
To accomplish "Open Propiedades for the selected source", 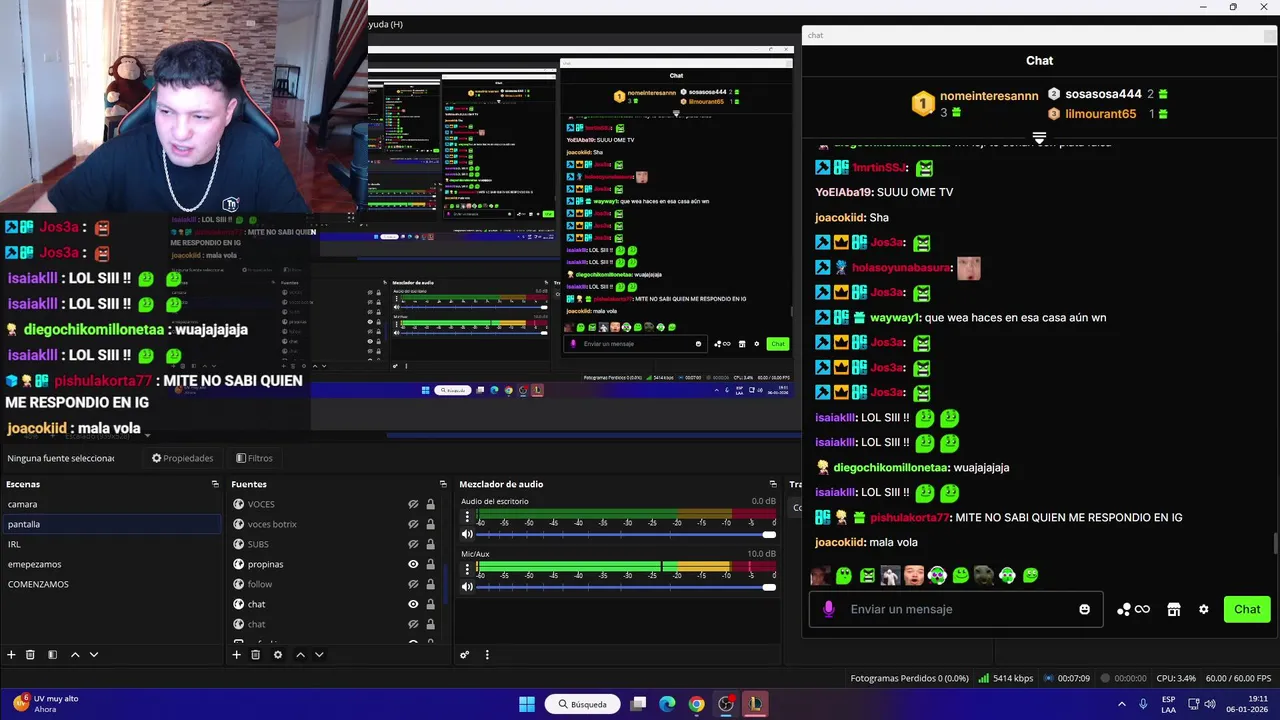I will (x=182, y=458).
